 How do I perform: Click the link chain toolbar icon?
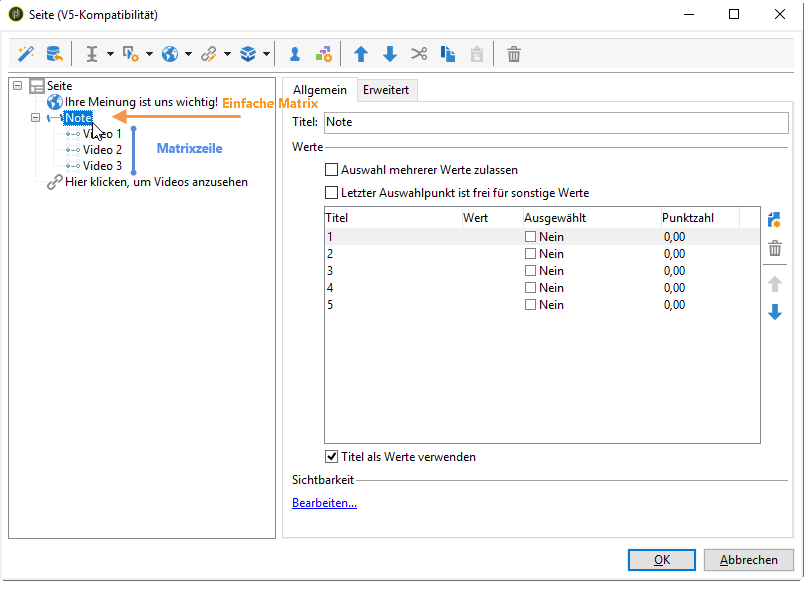pyautogui.click(x=209, y=54)
